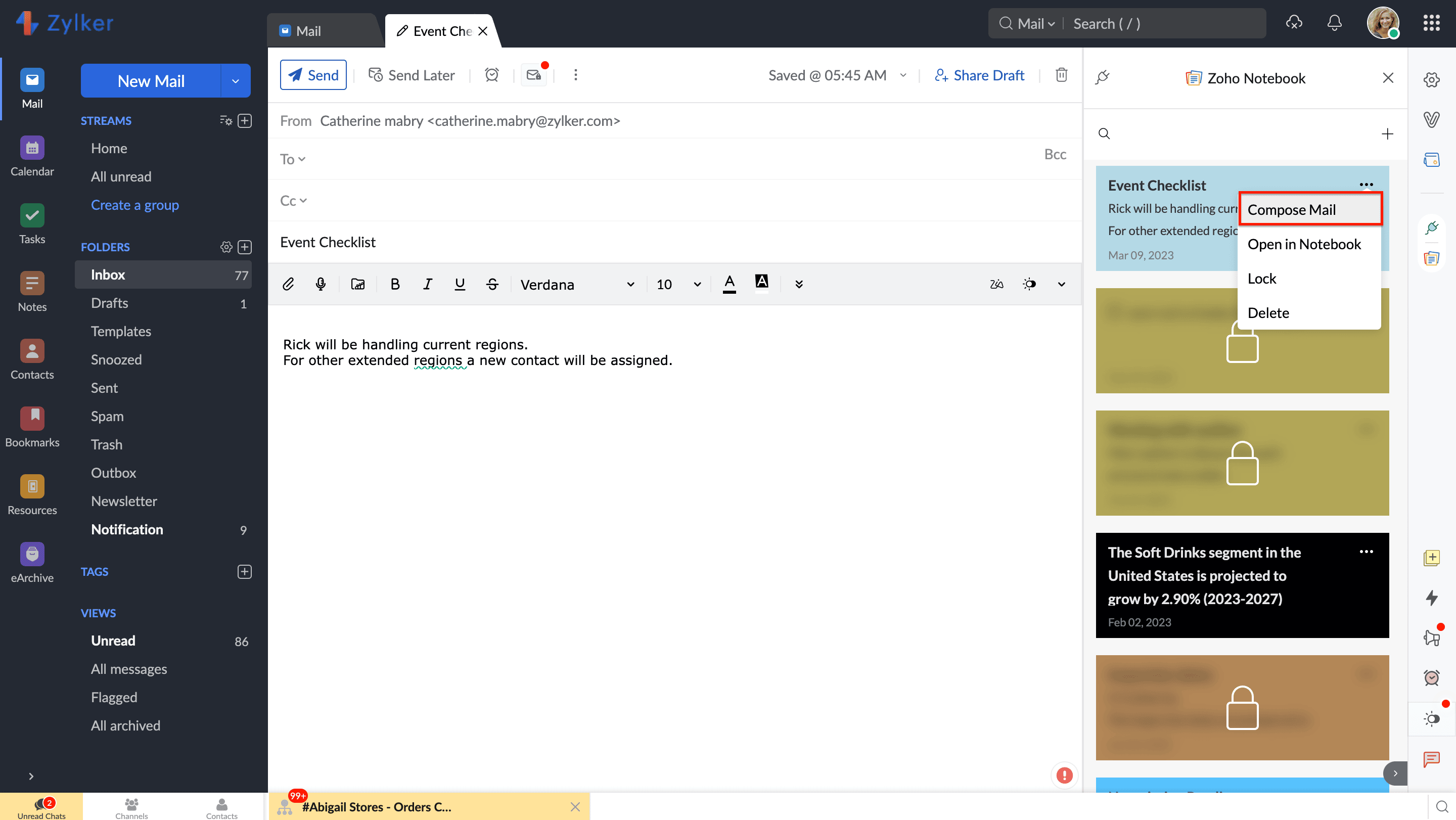Click the microphone voice input icon

click(x=321, y=284)
